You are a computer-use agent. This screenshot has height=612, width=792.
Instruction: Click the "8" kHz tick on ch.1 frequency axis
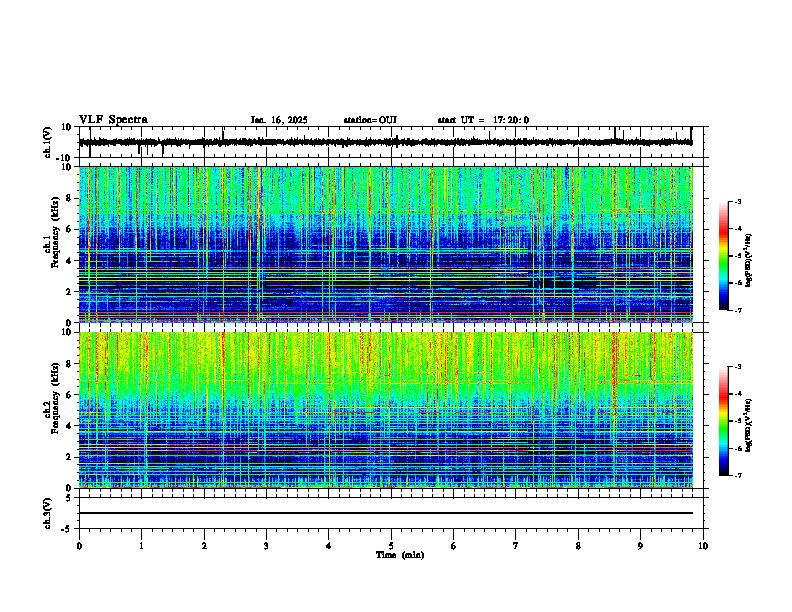70,198
